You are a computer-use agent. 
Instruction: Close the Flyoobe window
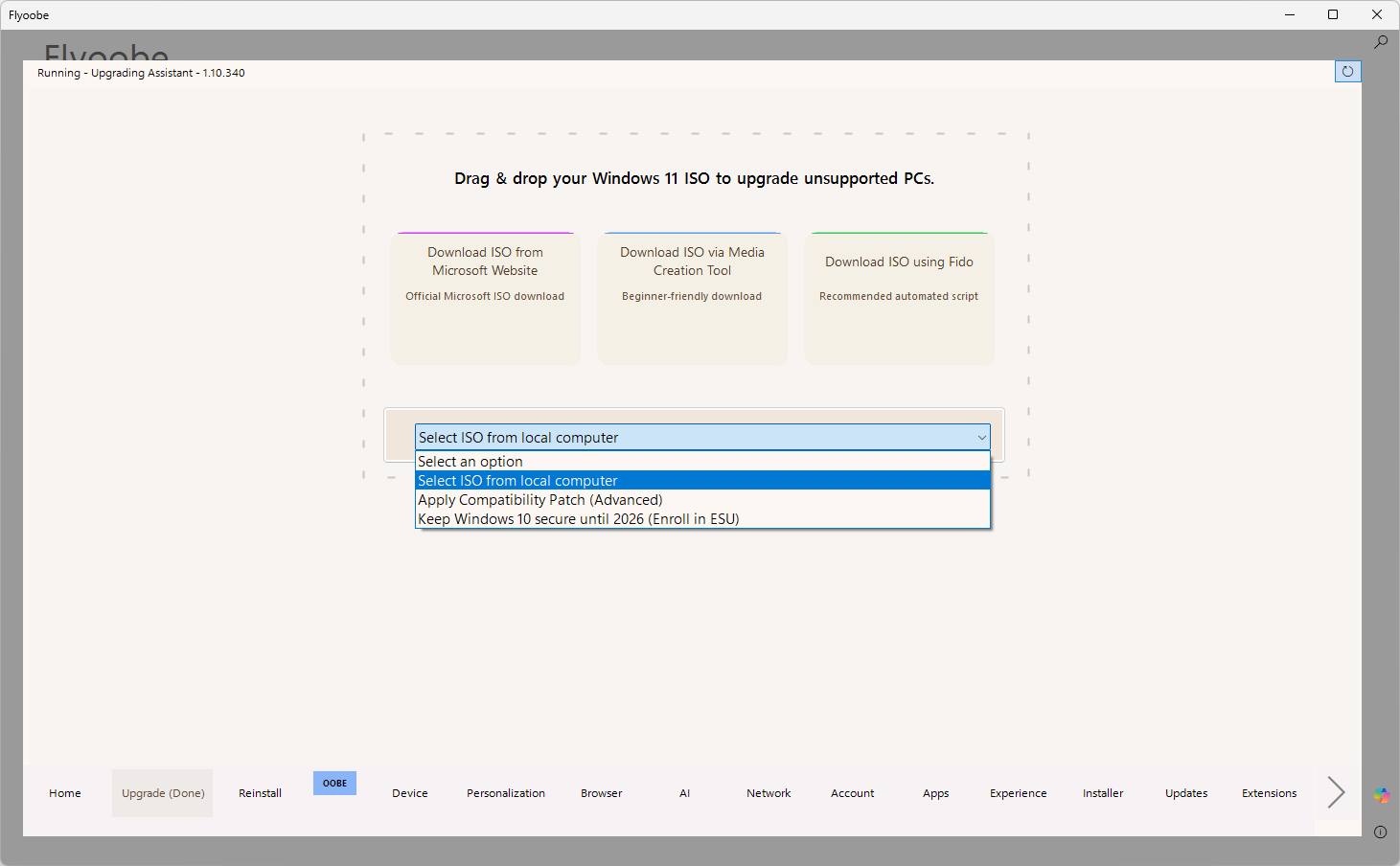click(1377, 14)
